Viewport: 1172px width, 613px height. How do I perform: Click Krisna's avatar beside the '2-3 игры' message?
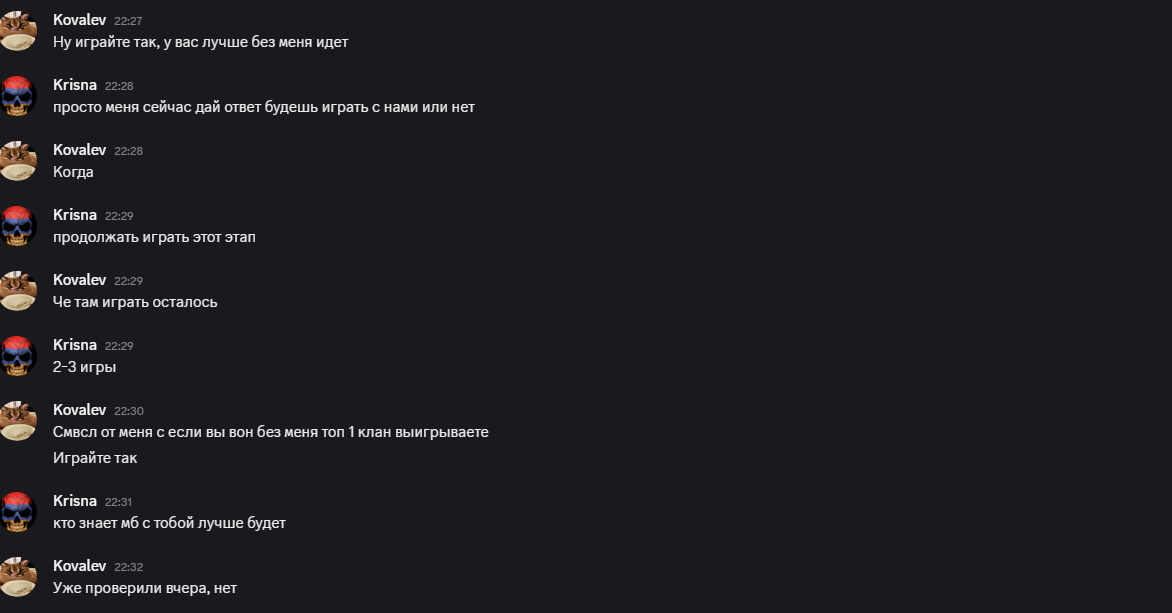pyautogui.click(x=17, y=357)
